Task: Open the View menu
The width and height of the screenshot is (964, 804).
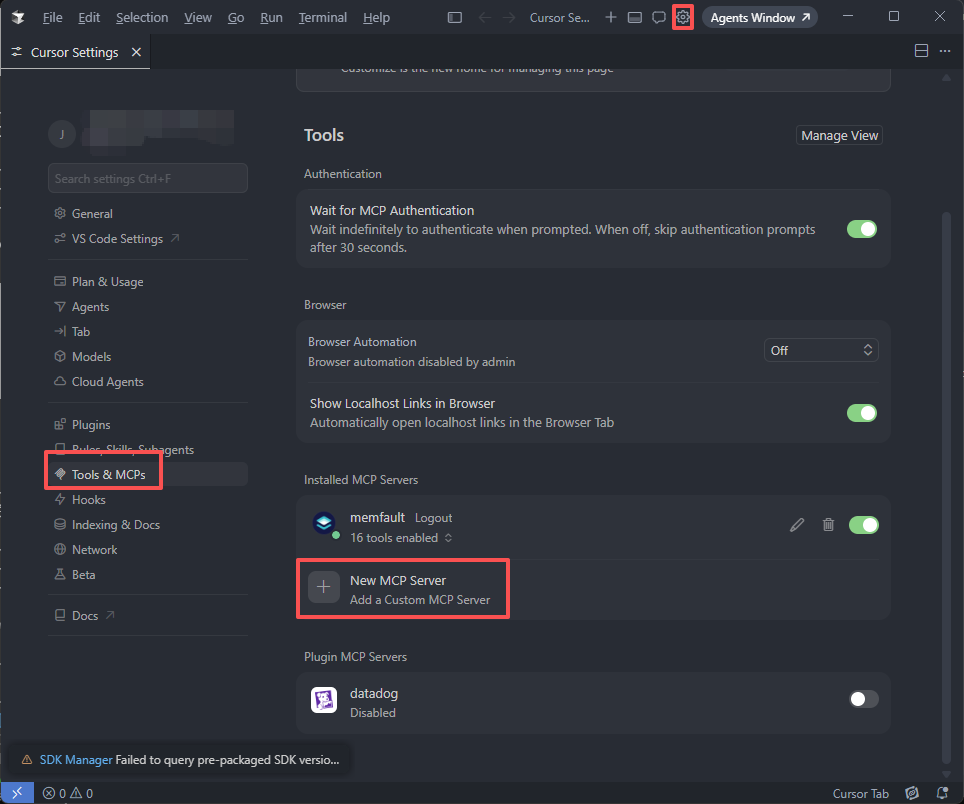Action: 198,17
